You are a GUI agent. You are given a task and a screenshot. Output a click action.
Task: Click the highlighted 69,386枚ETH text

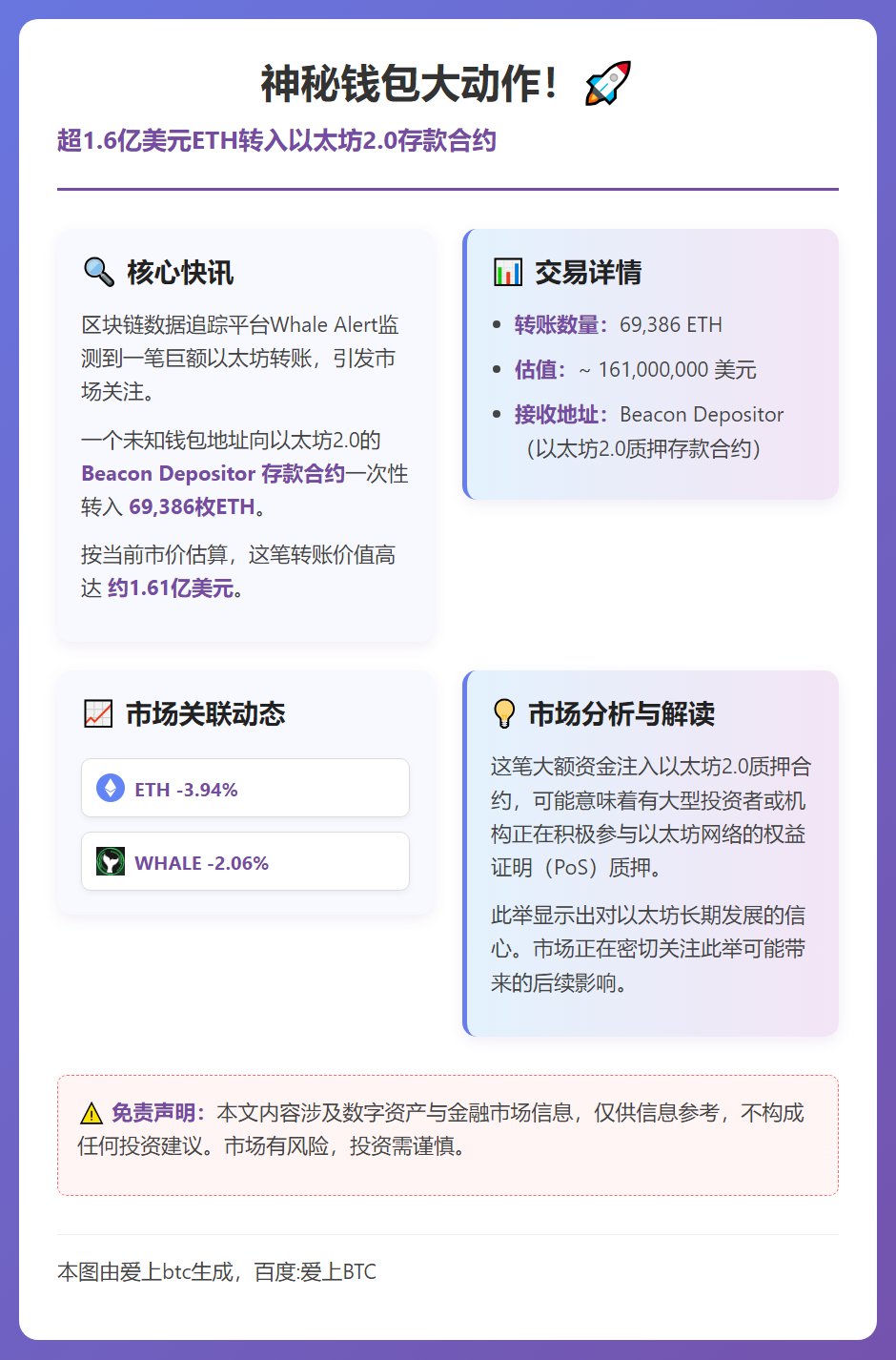coord(192,506)
